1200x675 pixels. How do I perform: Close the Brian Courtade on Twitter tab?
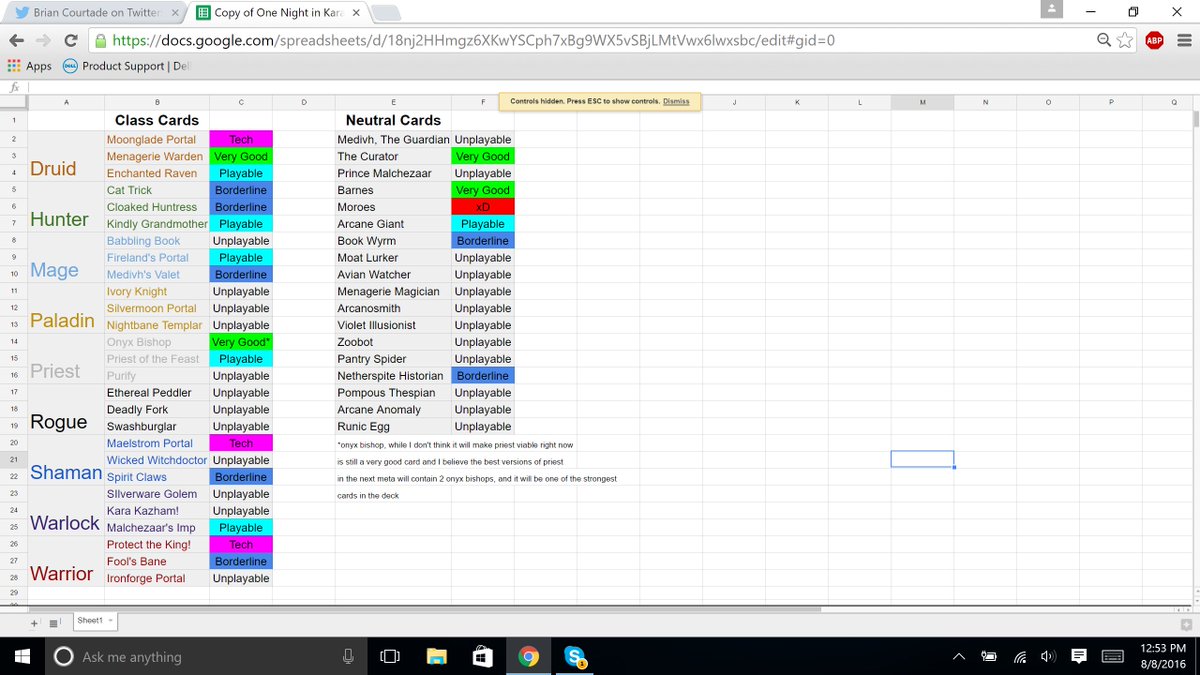(x=176, y=13)
